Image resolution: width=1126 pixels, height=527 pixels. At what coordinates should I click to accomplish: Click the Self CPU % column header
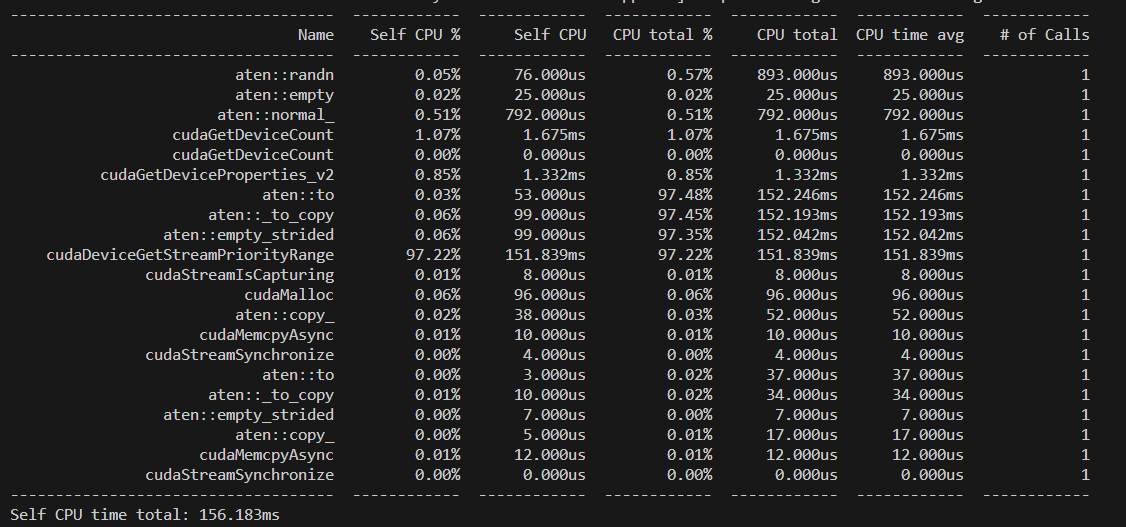415,34
